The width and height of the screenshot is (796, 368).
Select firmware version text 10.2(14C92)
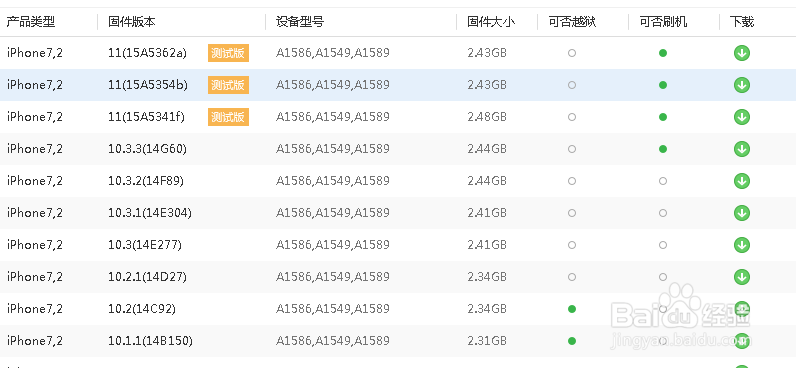(x=142, y=309)
